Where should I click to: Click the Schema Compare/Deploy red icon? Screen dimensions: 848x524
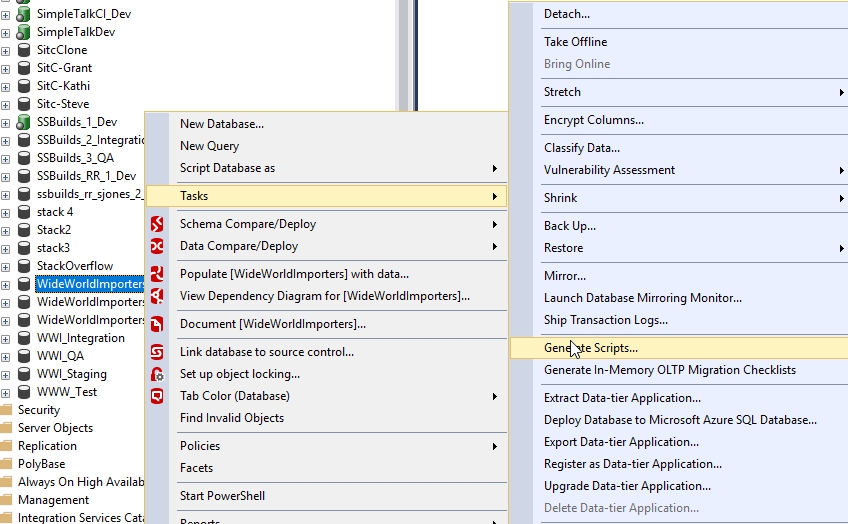pyautogui.click(x=157, y=224)
